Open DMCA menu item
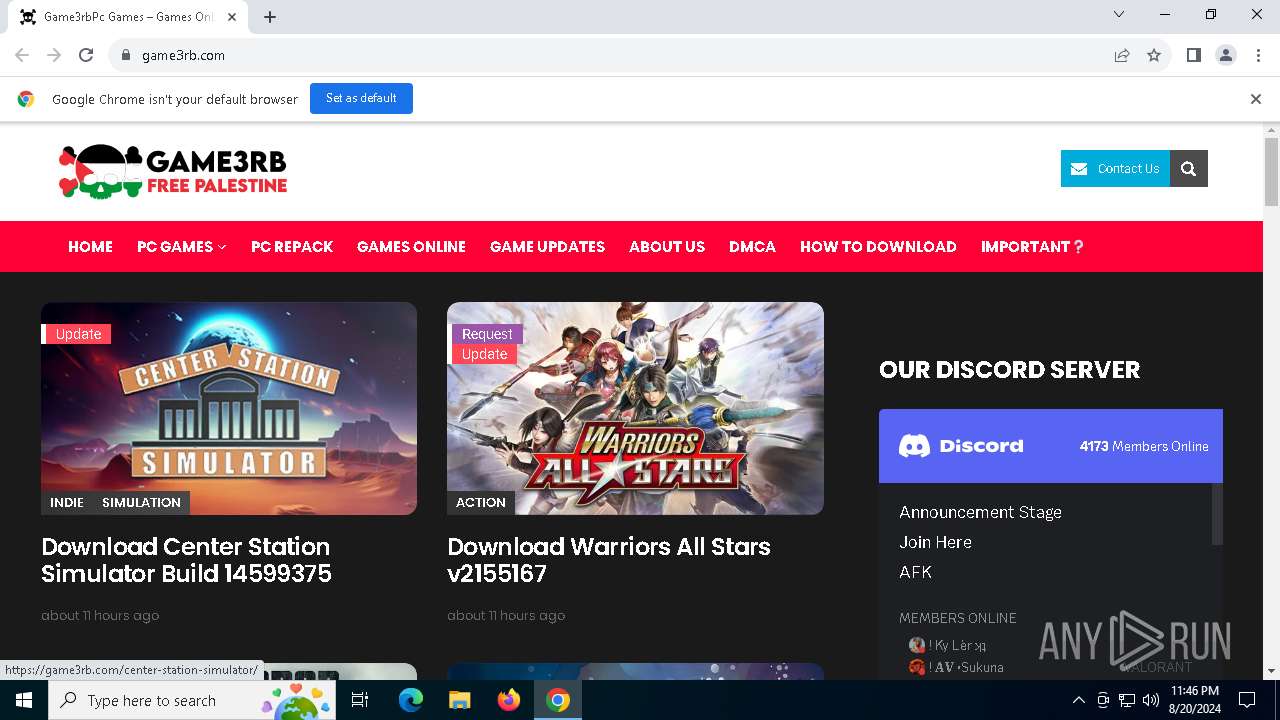The width and height of the screenshot is (1280, 720). (752, 247)
